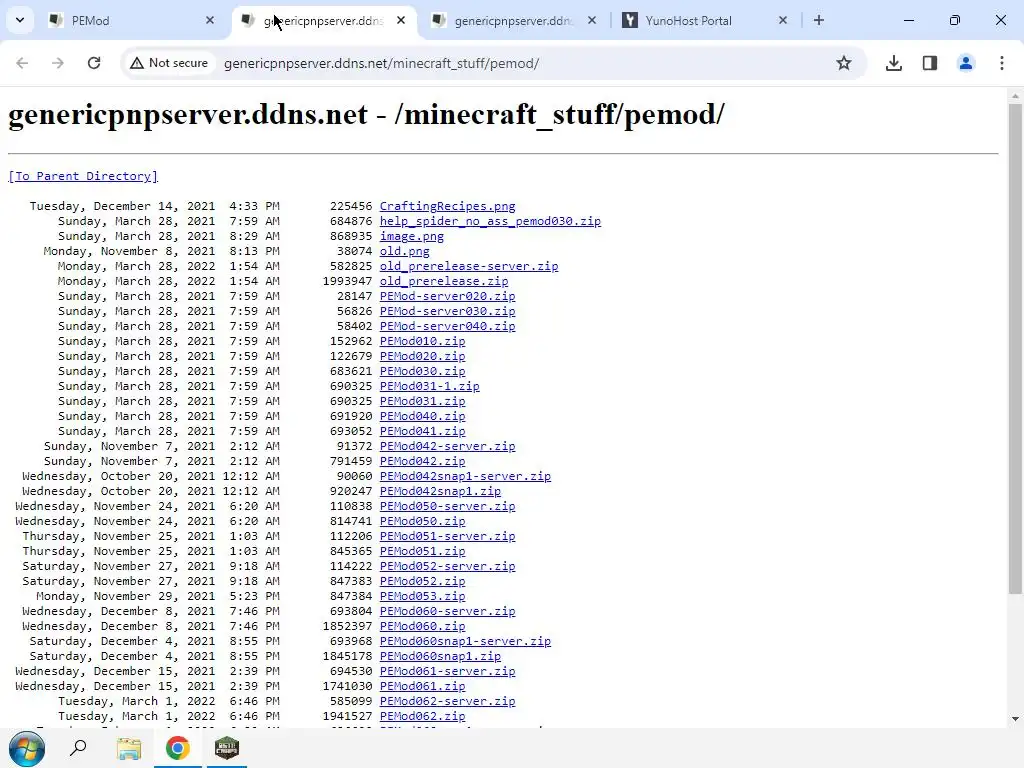Download PEMod062.zip
Screen dimensions: 1024x768
click(423, 716)
